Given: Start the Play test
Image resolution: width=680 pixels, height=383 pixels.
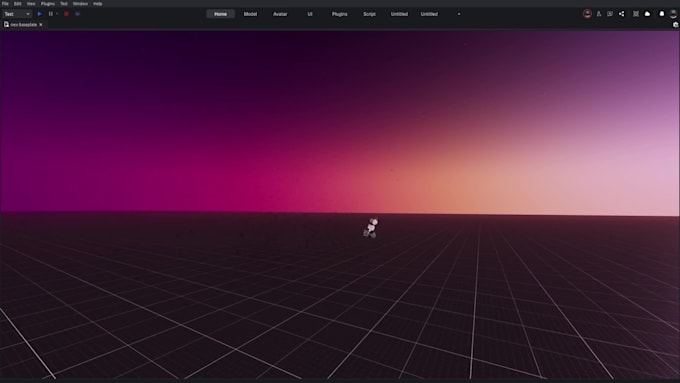Looking at the screenshot, I should click(x=39, y=14).
